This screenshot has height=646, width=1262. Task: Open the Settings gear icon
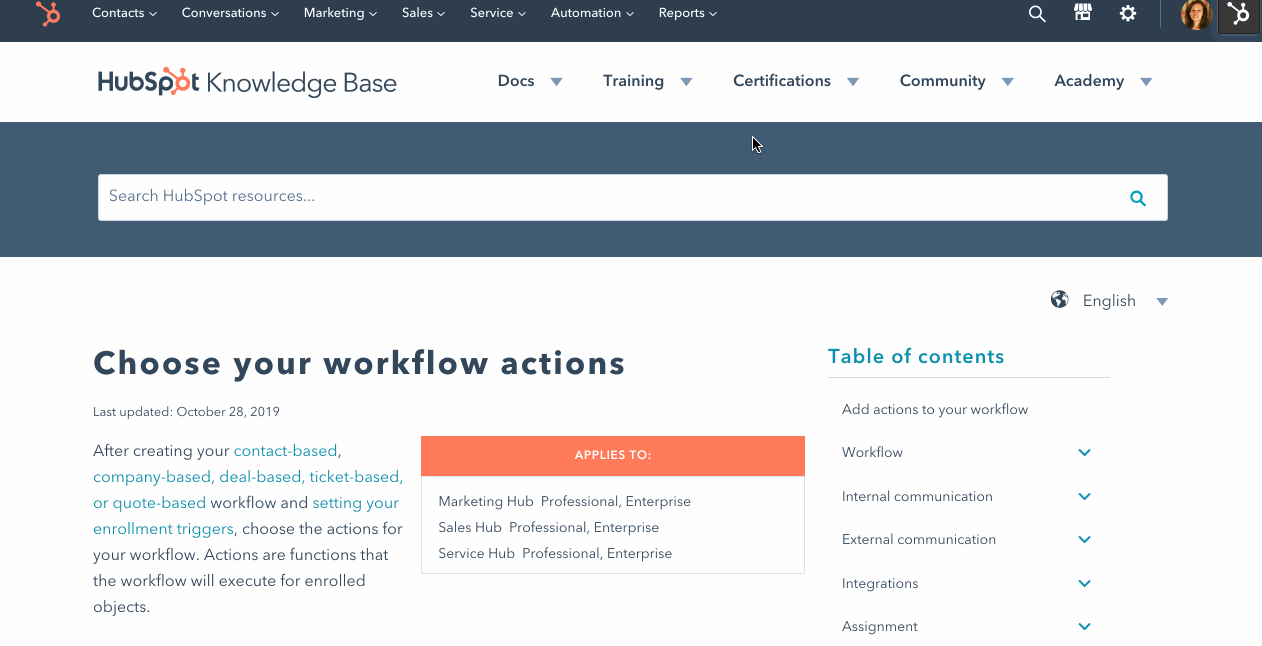click(x=1128, y=14)
